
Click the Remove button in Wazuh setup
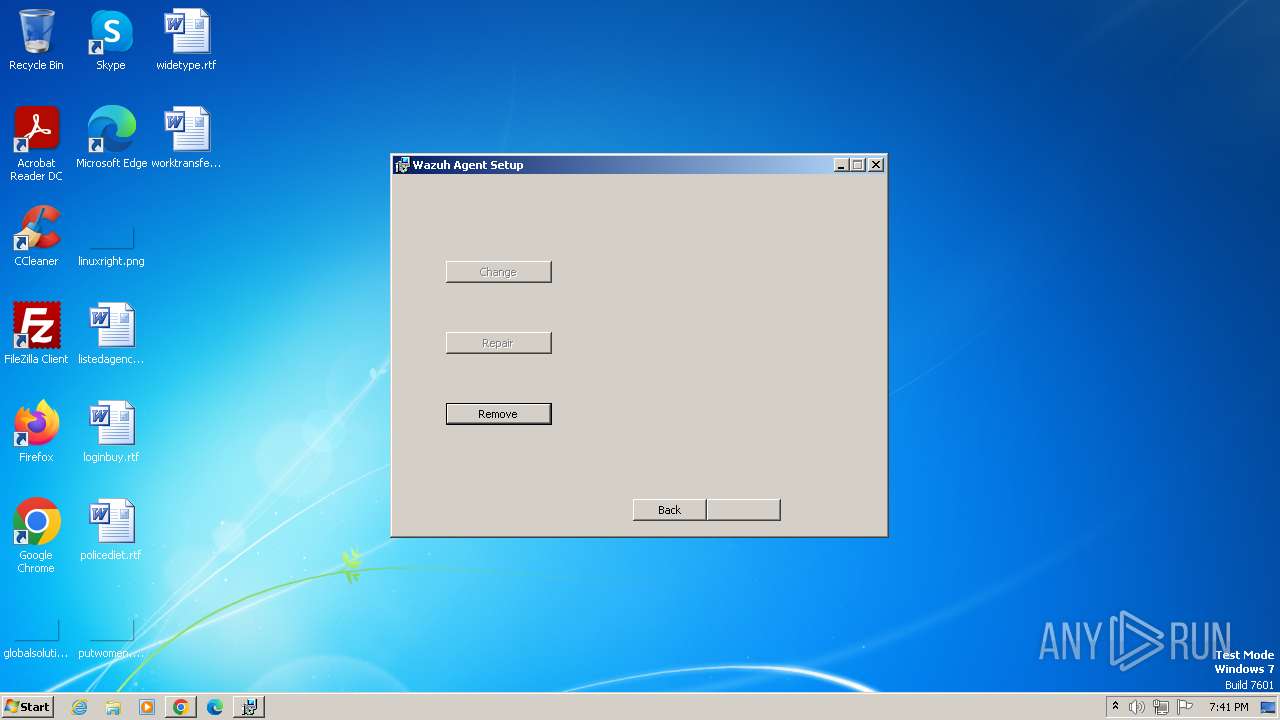point(498,414)
